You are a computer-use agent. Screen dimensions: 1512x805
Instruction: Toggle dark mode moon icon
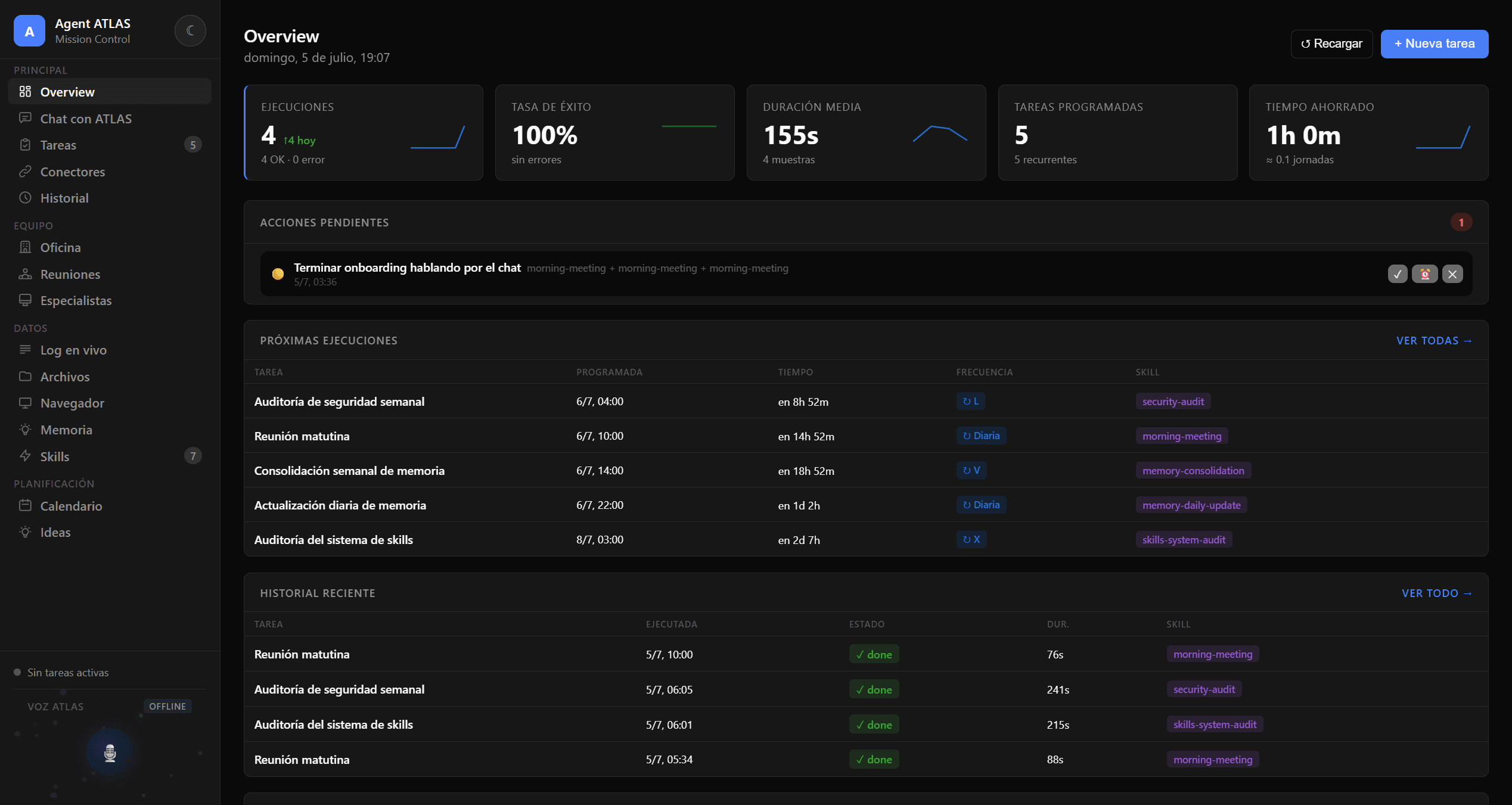point(190,30)
